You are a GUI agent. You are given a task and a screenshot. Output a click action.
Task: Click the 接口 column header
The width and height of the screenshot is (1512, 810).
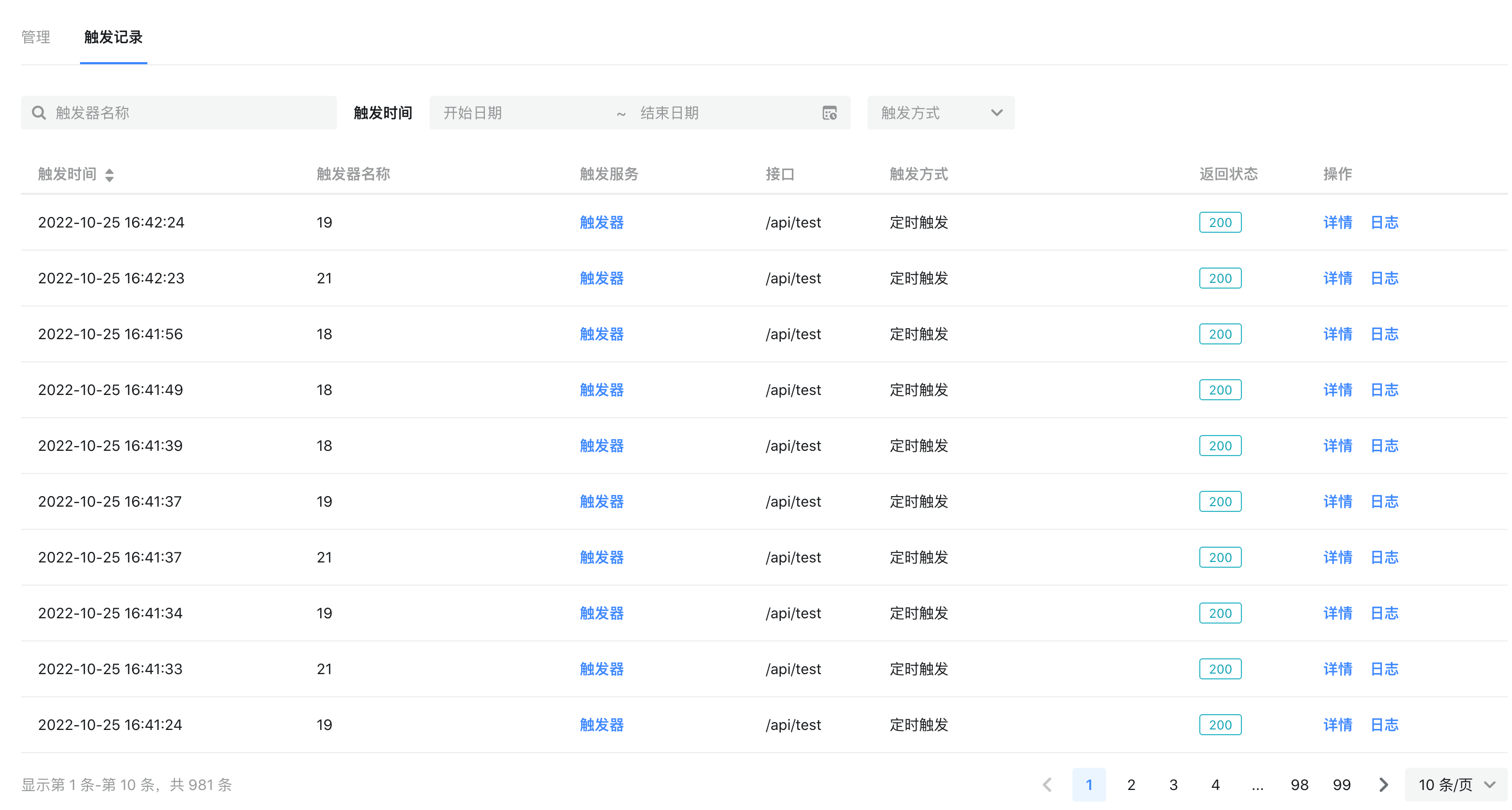click(x=780, y=174)
